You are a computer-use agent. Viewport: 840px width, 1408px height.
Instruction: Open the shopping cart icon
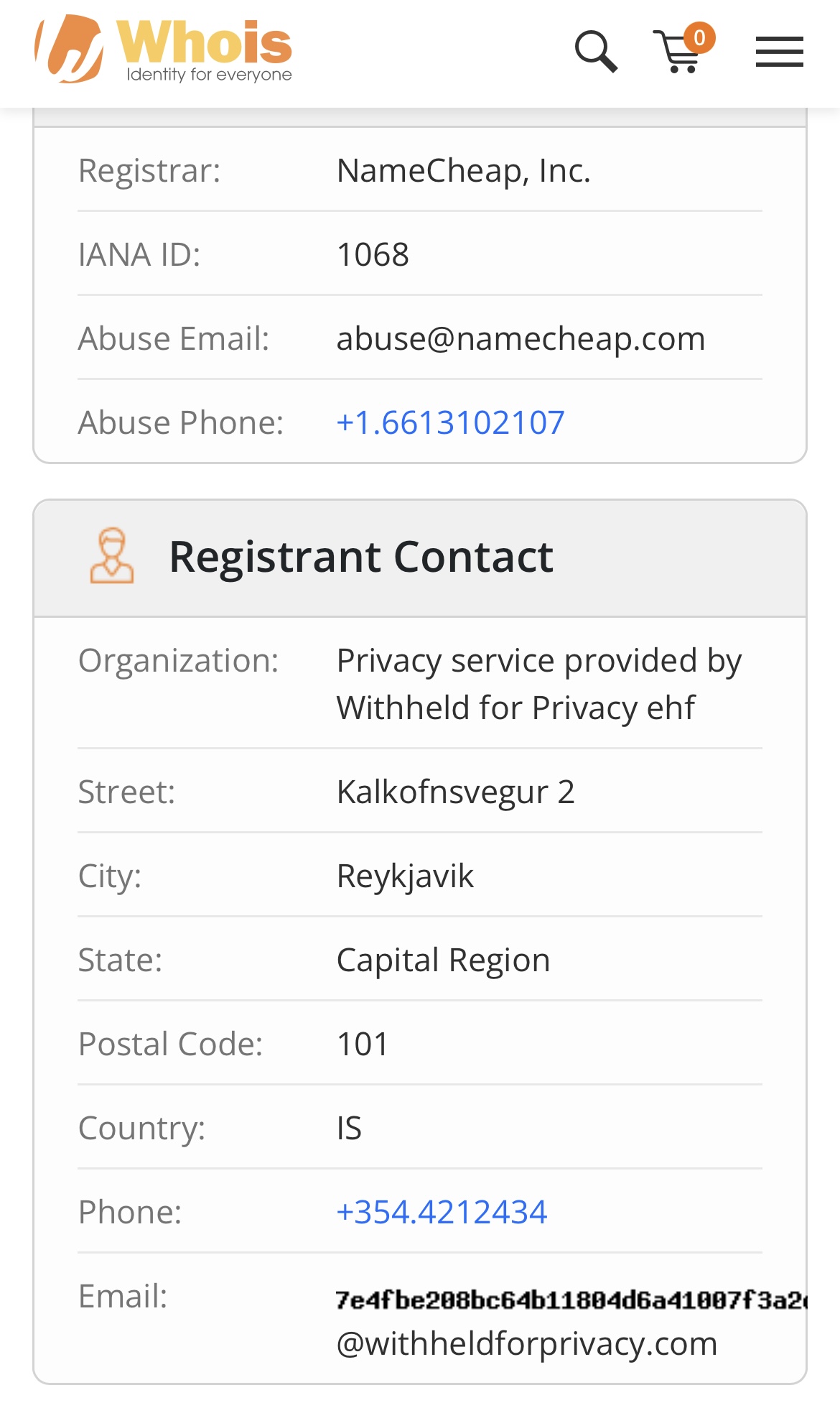[x=676, y=55]
